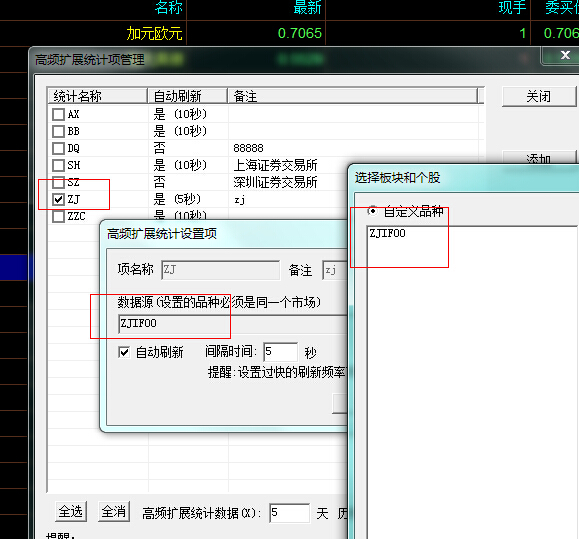Screen dimensions: 579x539
Task: Click the 全消 button
Action: coord(114,512)
